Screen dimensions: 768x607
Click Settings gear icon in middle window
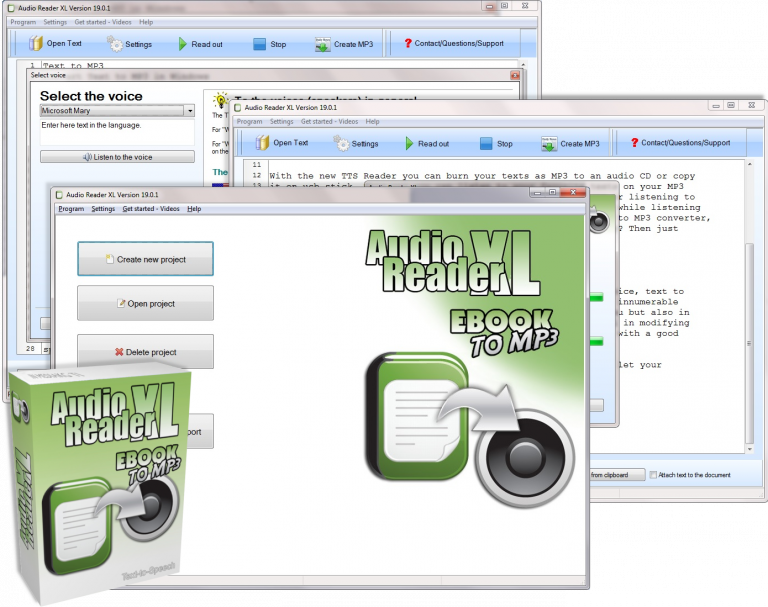click(341, 143)
